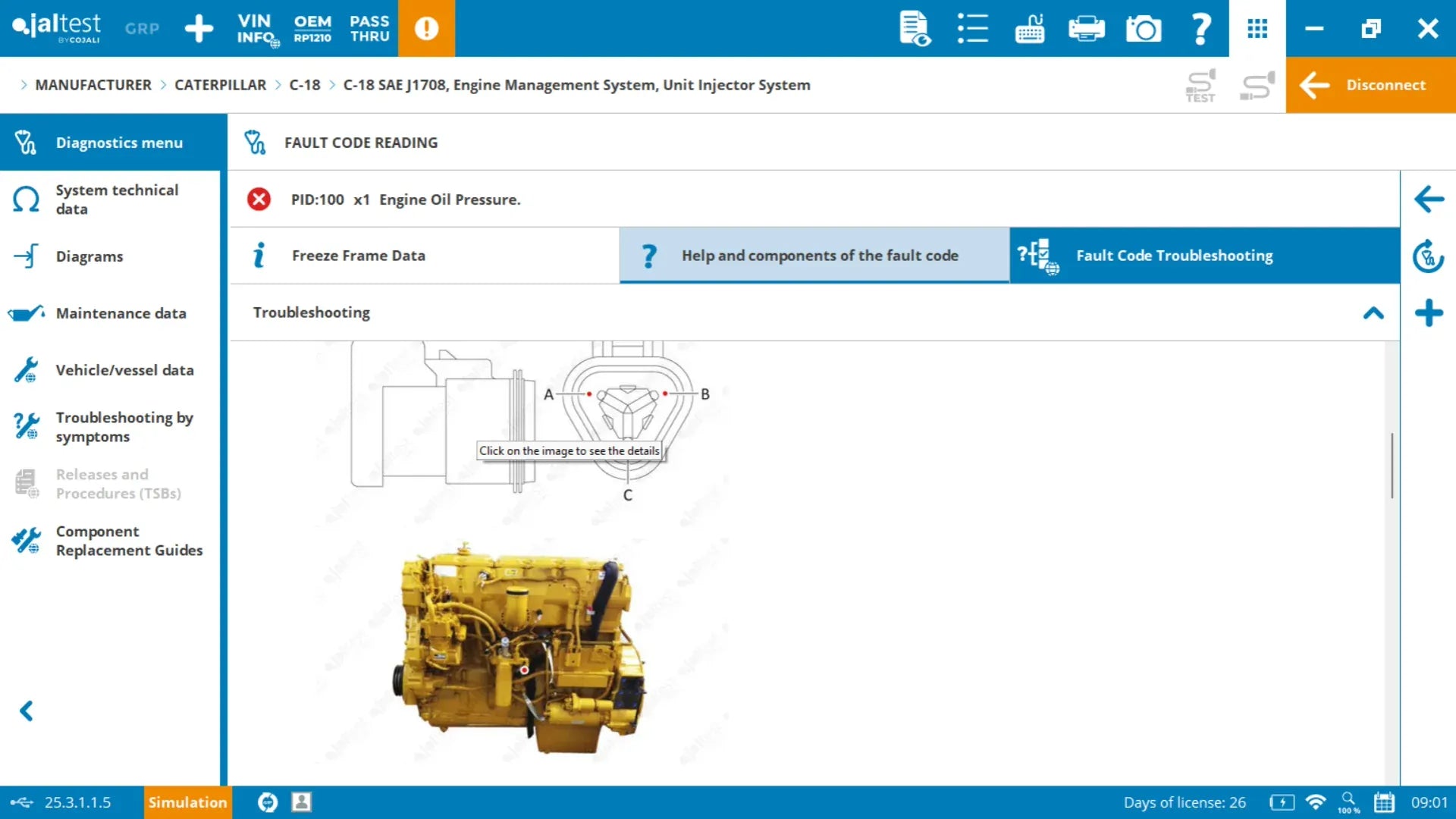The image size is (1456, 819).
Task: Click the 09:01 clock
Action: tap(1429, 802)
